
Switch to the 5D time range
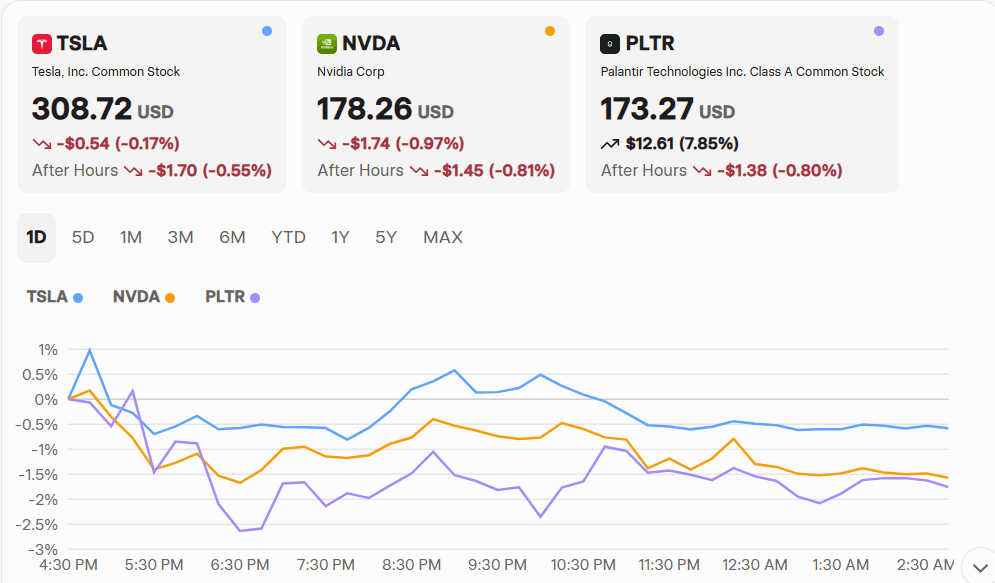click(83, 237)
